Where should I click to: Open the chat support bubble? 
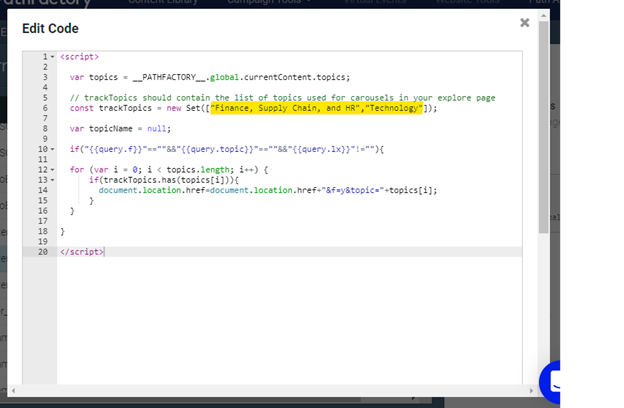click(x=550, y=382)
